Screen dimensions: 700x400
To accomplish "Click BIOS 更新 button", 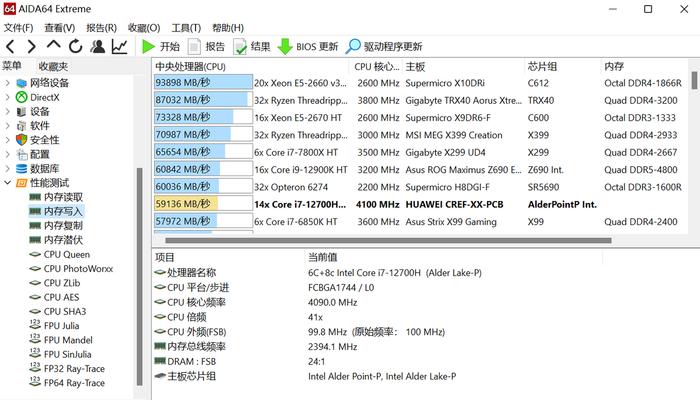I will pyautogui.click(x=308, y=46).
